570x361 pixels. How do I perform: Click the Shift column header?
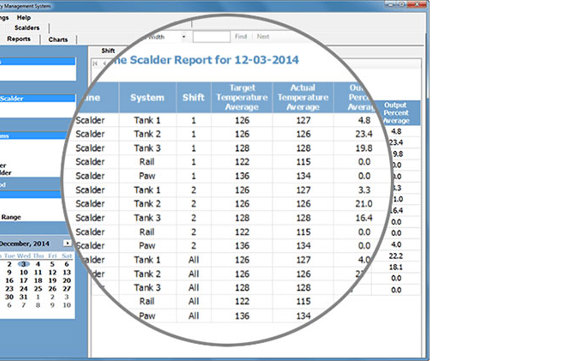coord(193,97)
